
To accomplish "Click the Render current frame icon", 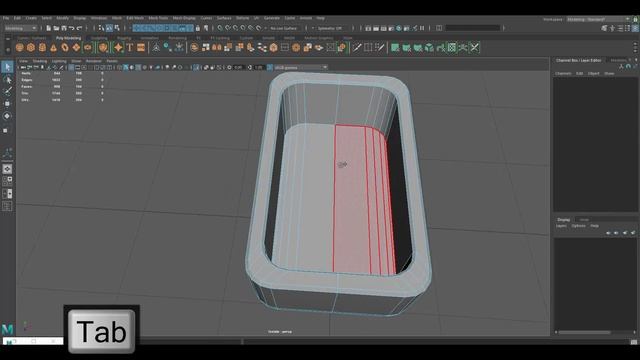I will 376,28.
